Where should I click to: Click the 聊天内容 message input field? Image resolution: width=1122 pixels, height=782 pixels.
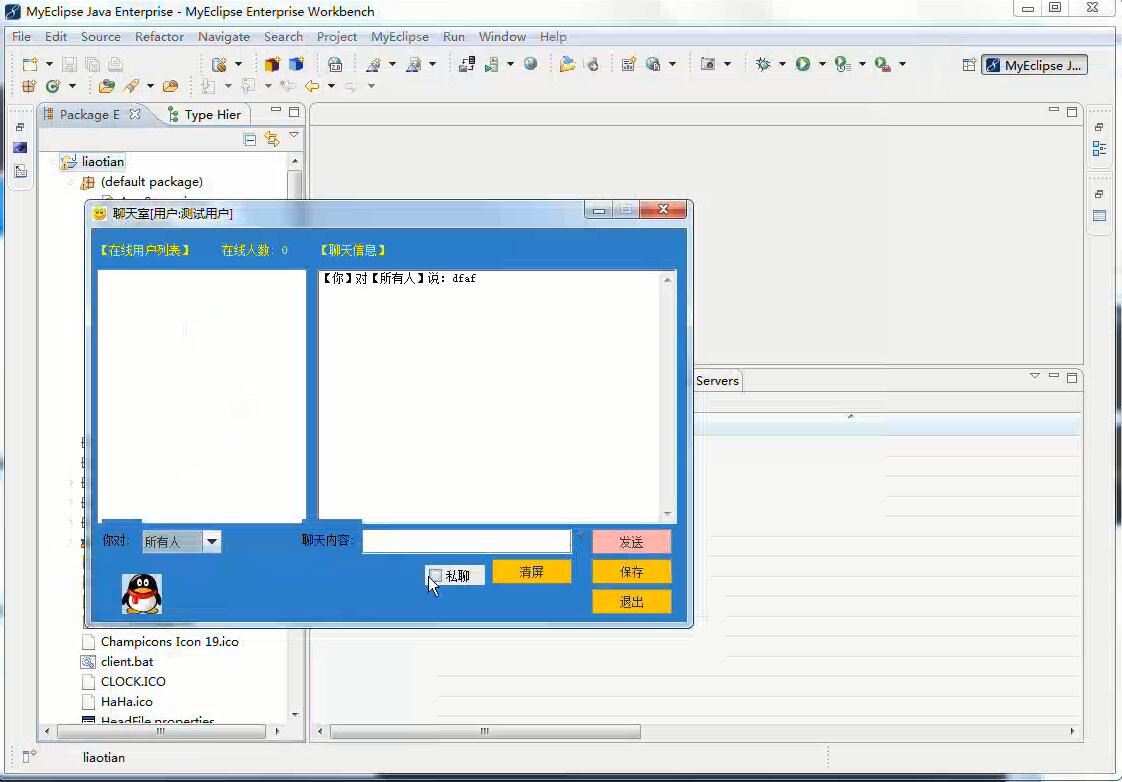point(467,541)
